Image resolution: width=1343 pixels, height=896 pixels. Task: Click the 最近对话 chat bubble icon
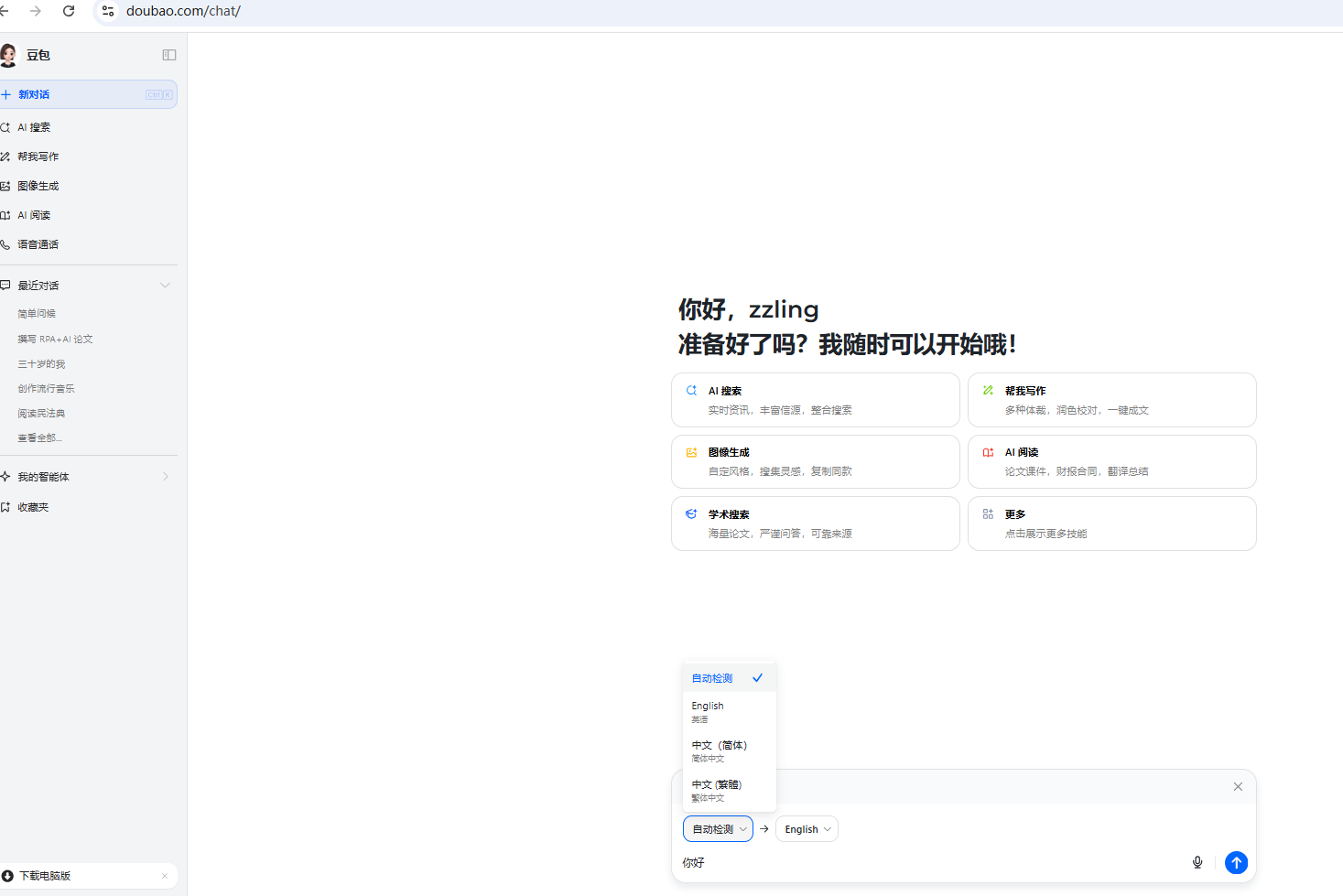pos(5,286)
